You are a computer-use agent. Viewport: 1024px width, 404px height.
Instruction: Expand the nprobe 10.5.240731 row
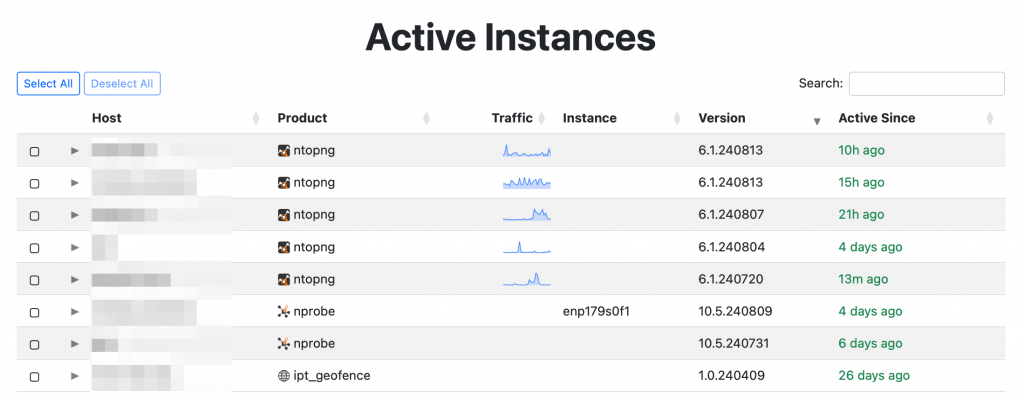[75, 344]
